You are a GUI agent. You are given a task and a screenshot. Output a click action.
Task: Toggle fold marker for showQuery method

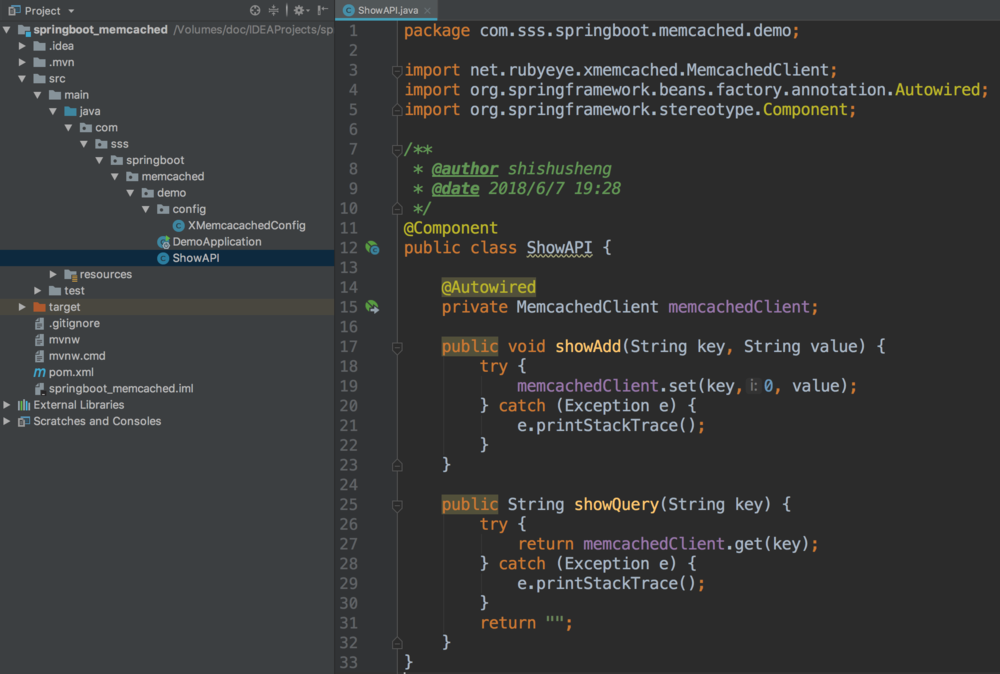[397, 505]
